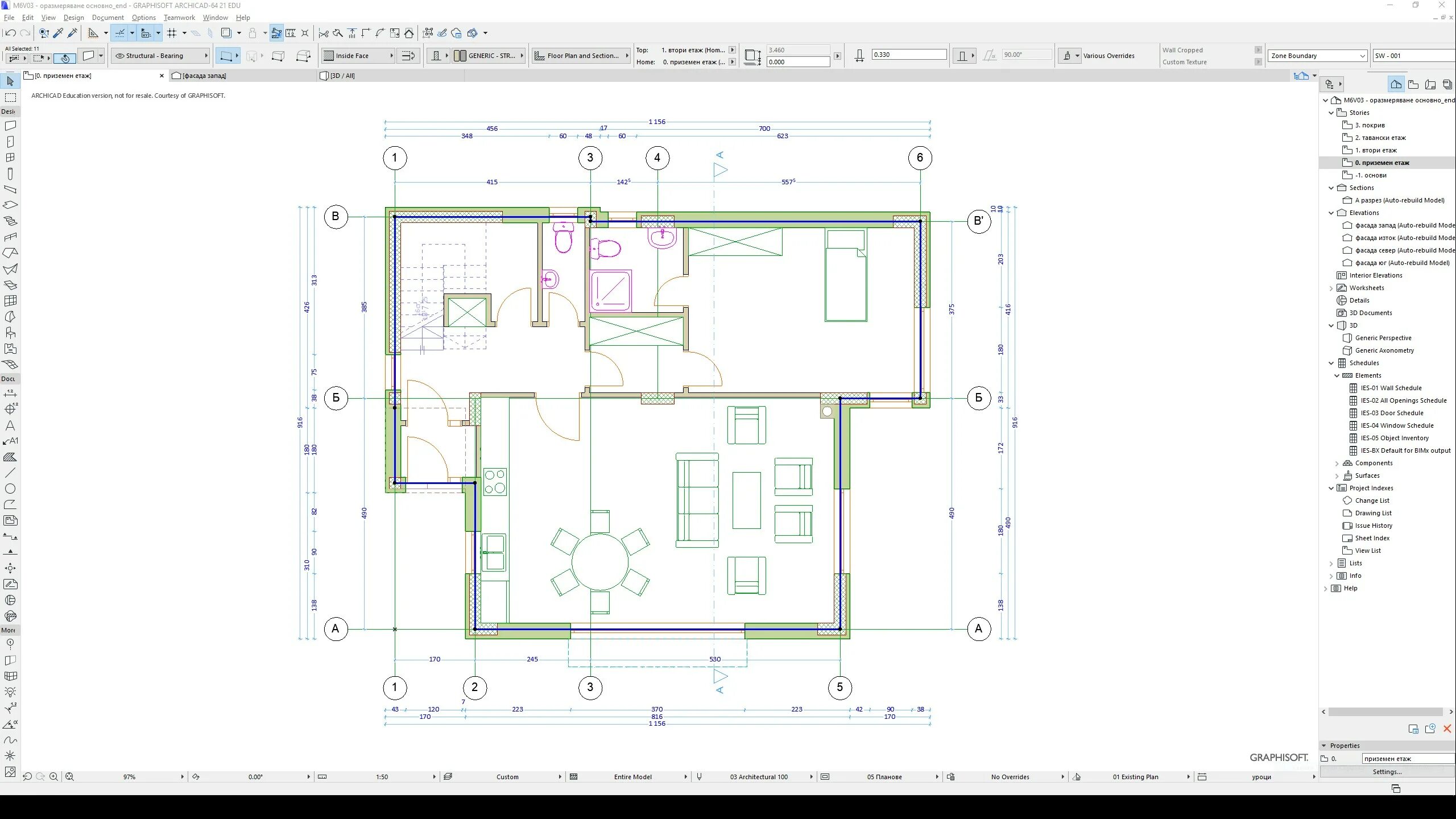Open the Zone Boundary dropdown
The image size is (1456, 819).
[x=1317, y=56]
